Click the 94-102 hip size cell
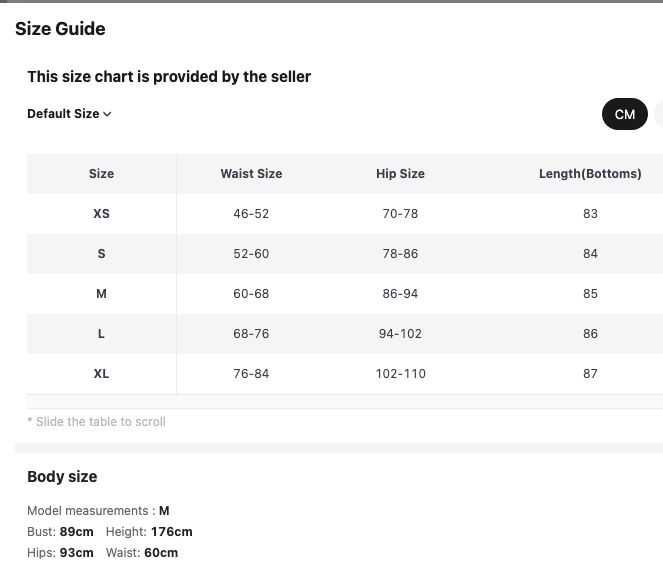Viewport: 663px width, 575px height. [400, 334]
